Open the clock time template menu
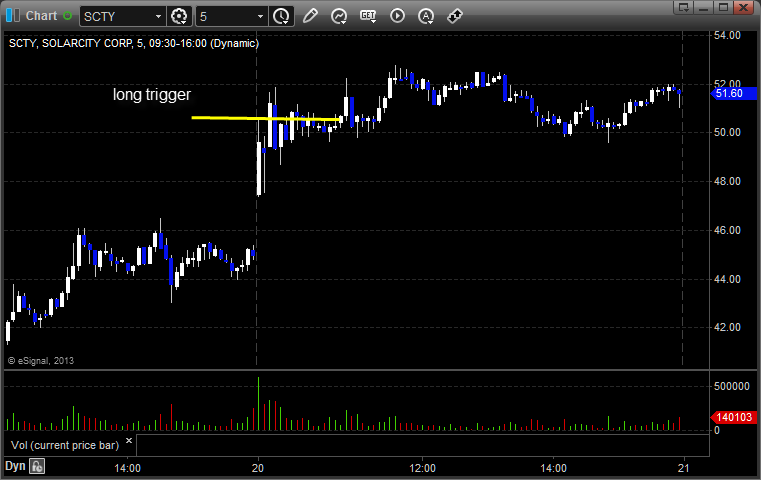This screenshot has width=761, height=480. point(281,17)
